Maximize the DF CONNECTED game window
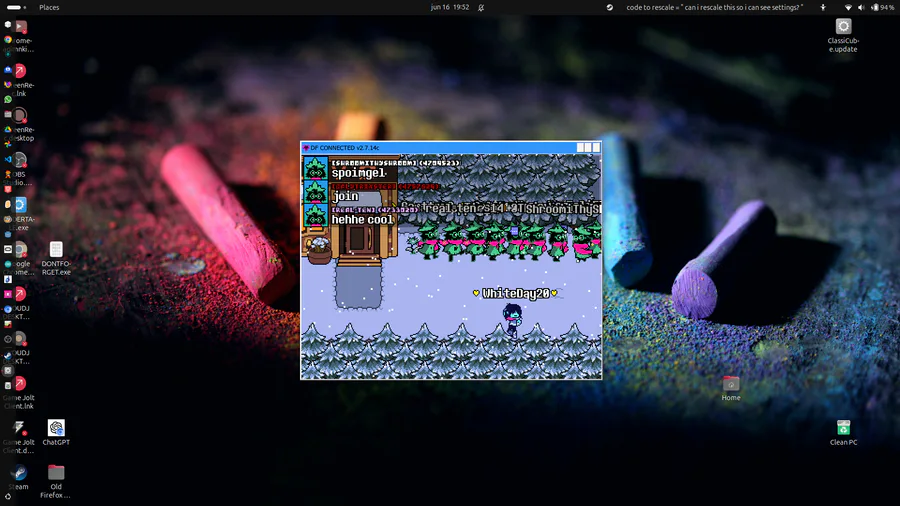The width and height of the screenshot is (900, 506). pos(588,147)
